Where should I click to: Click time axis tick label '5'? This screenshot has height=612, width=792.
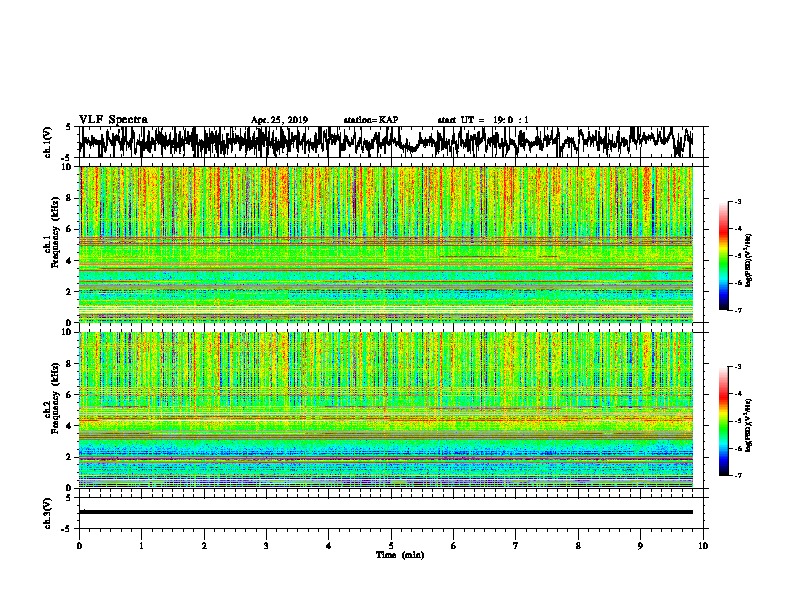click(x=391, y=546)
